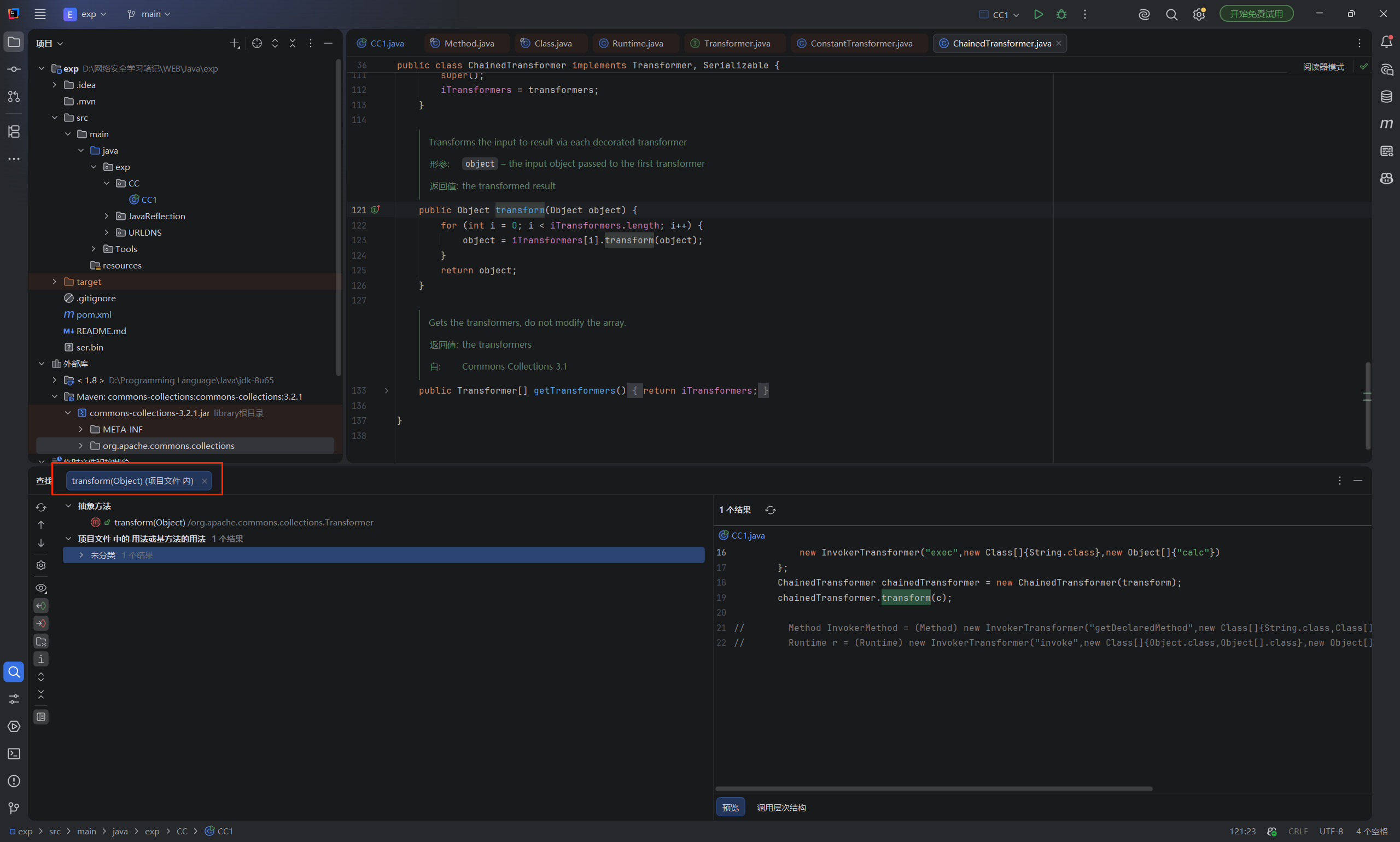This screenshot has width=1400, height=842.
Task: Toggle the info button in find toolbar
Action: [41, 659]
